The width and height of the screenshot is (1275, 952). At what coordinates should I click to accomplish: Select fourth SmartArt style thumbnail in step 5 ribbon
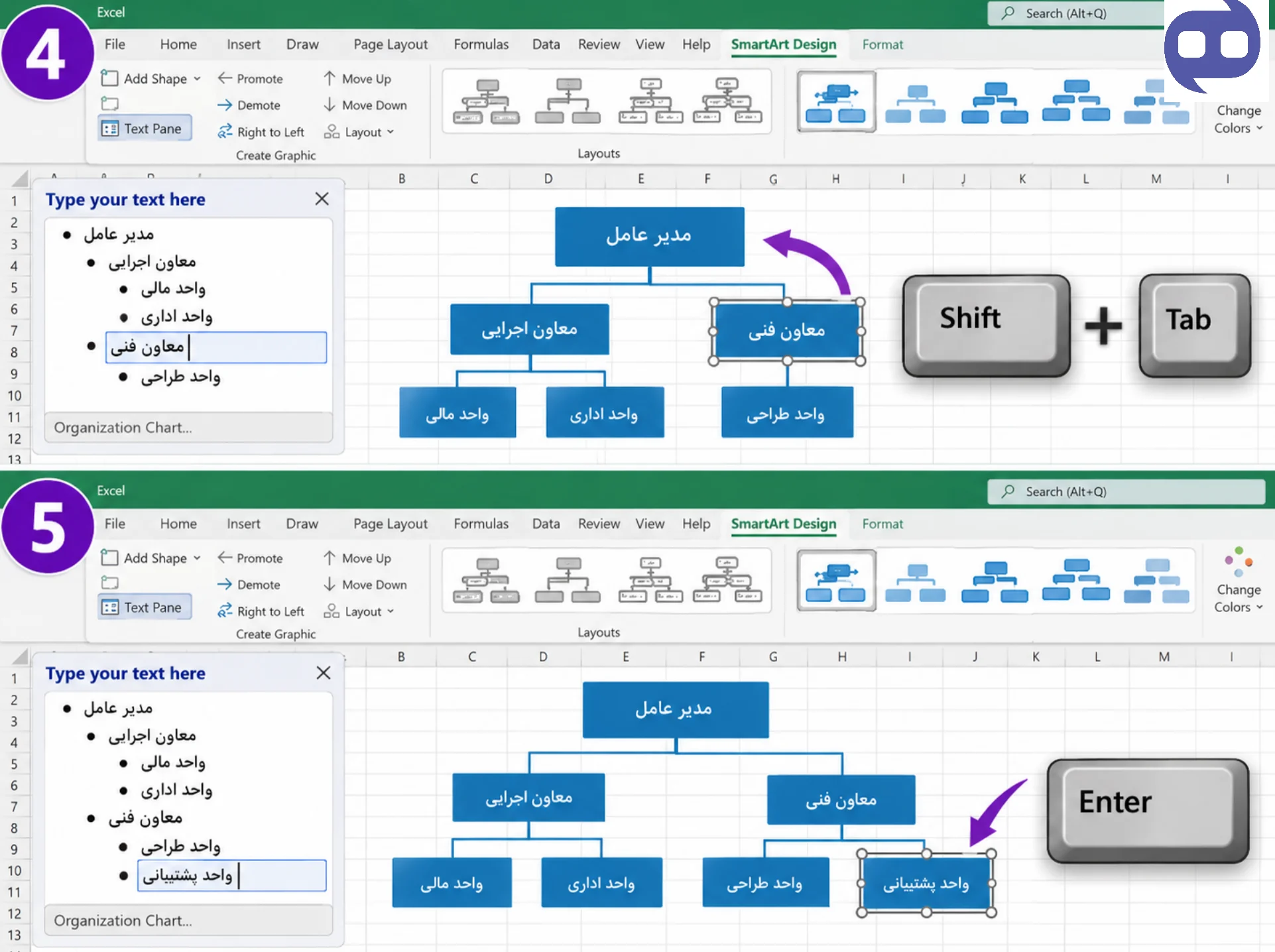pyautogui.click(x=1075, y=580)
